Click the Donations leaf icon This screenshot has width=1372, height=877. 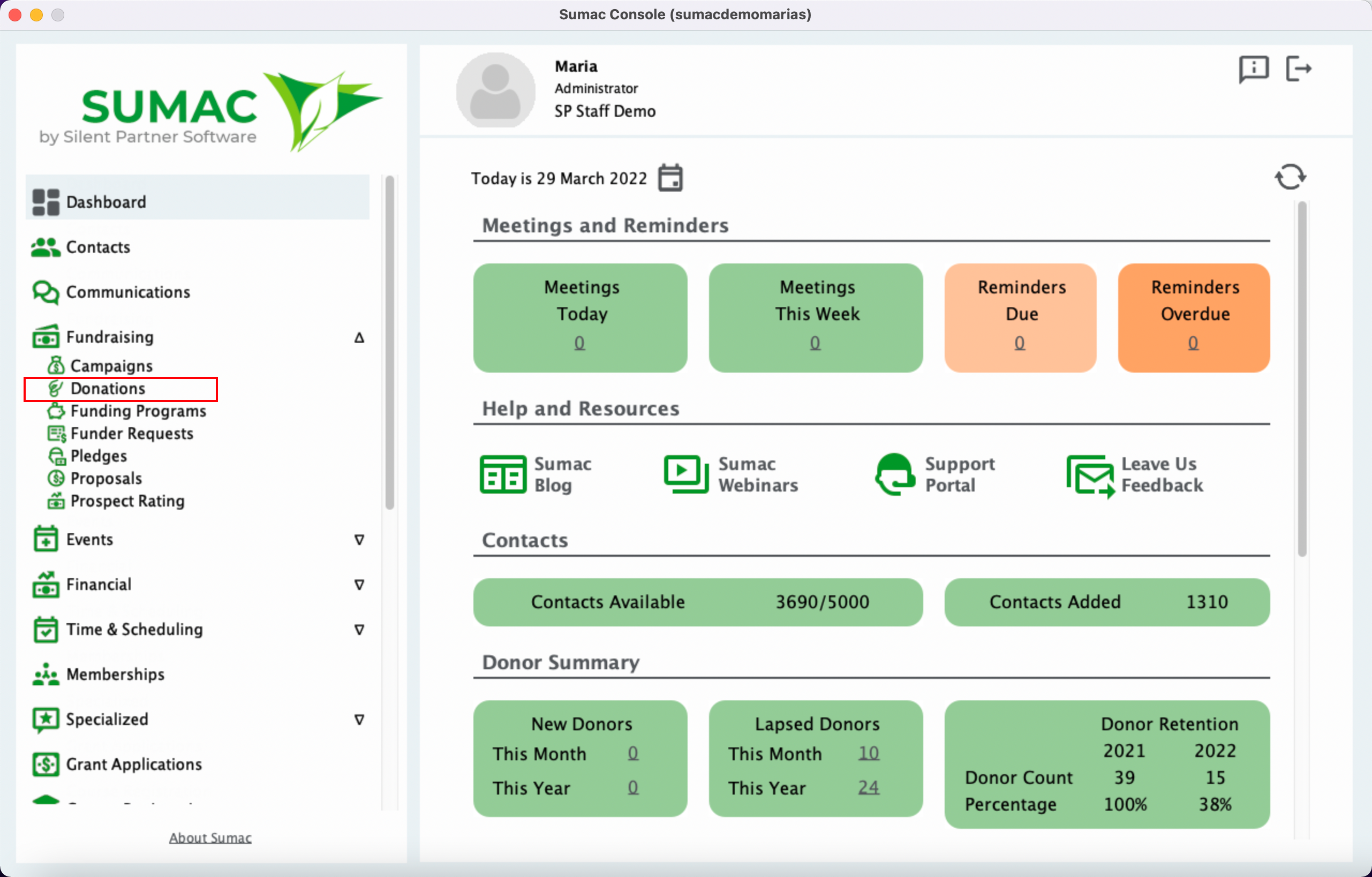56,388
